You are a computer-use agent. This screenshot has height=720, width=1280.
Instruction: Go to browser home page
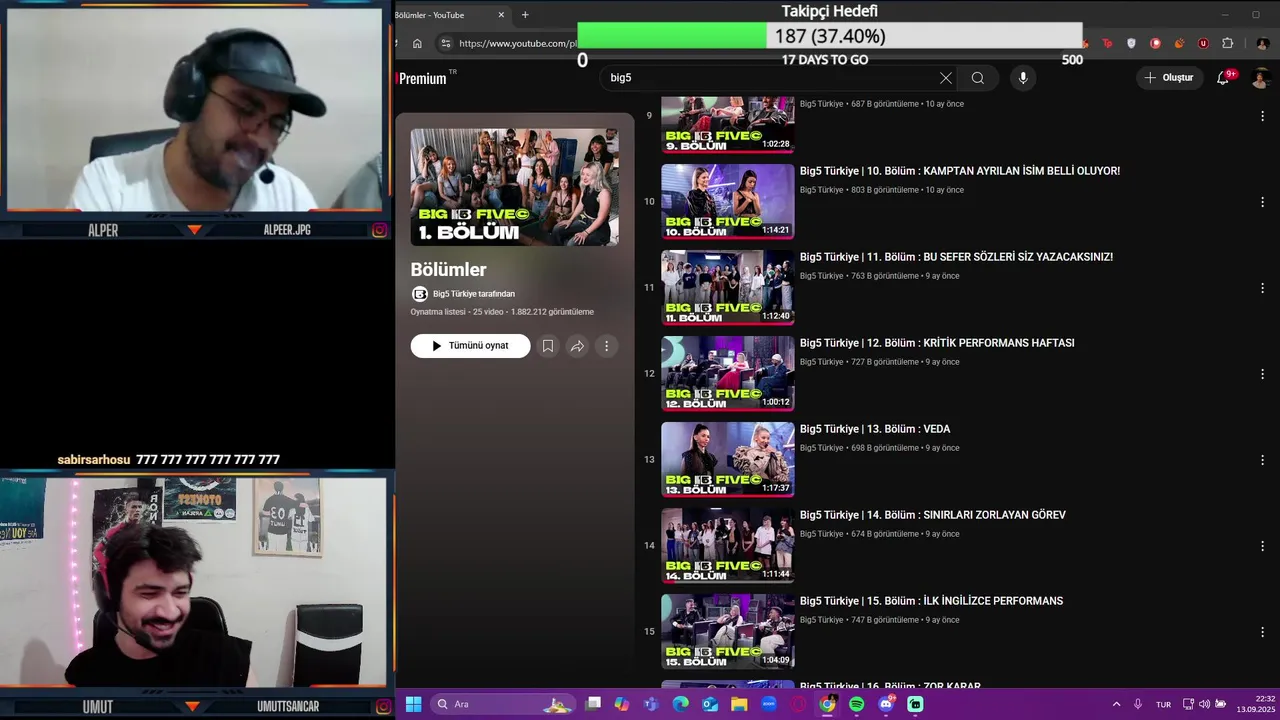click(417, 43)
